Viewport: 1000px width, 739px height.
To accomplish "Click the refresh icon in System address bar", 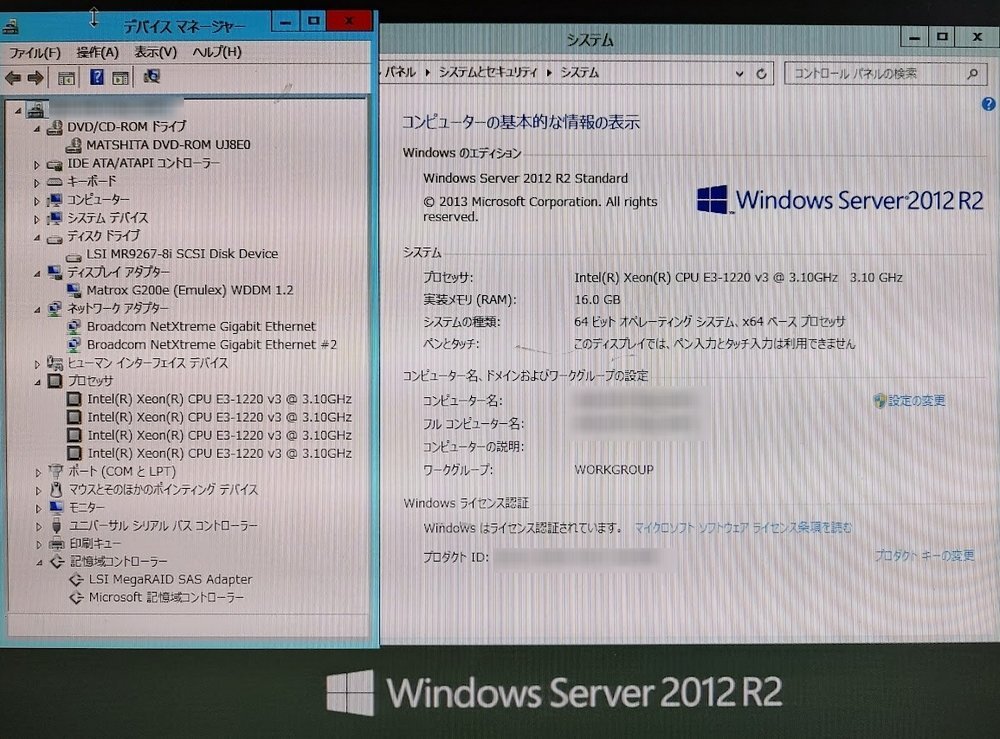I will click(x=761, y=74).
